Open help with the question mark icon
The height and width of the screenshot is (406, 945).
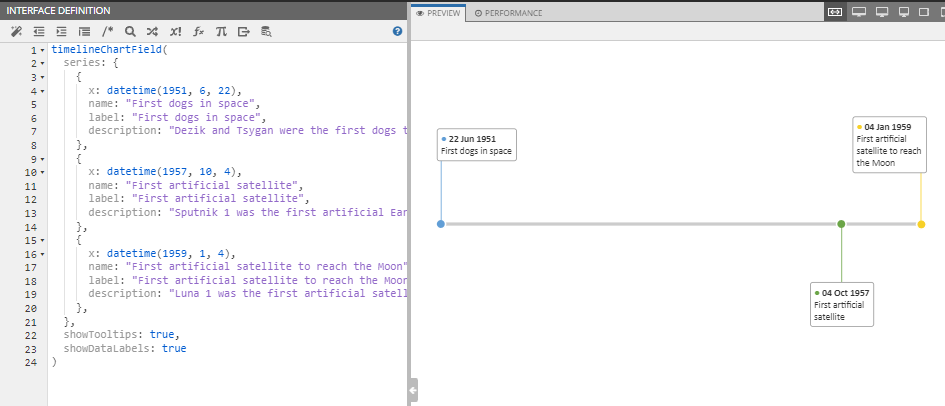point(397,32)
